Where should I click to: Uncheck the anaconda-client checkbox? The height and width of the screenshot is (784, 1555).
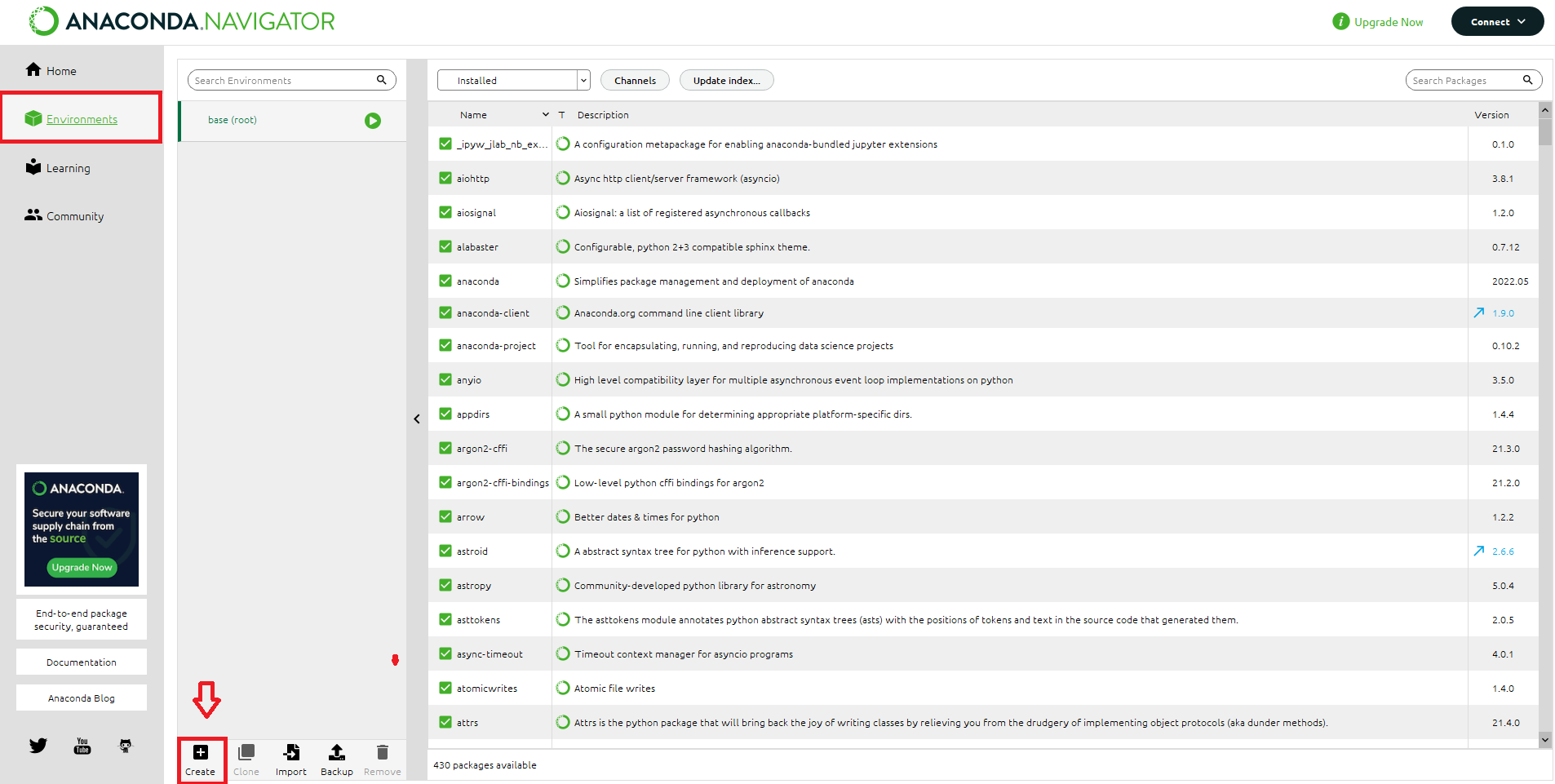(445, 312)
